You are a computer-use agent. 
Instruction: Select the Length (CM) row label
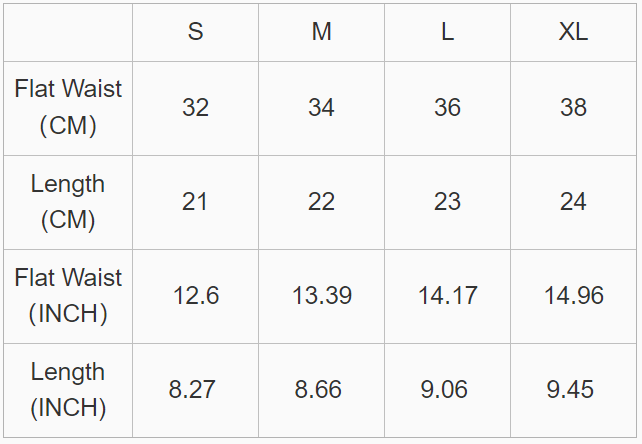coord(68,202)
